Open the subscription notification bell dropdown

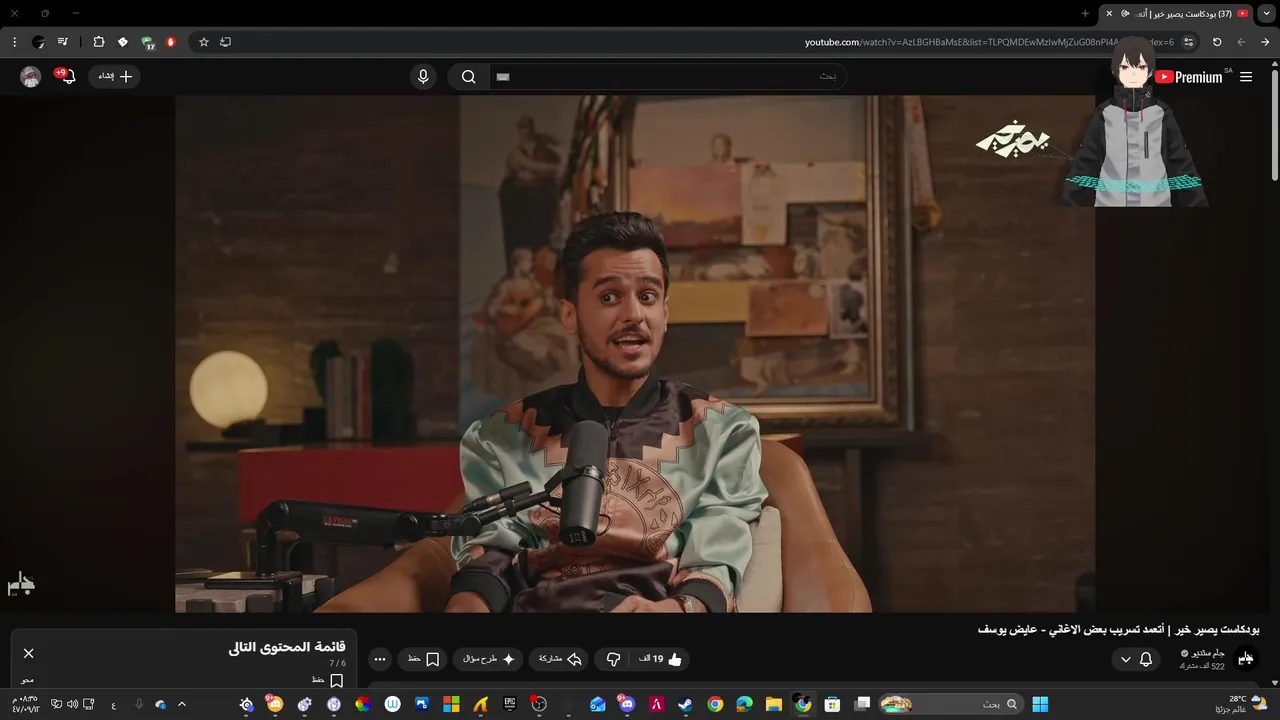tap(1136, 659)
